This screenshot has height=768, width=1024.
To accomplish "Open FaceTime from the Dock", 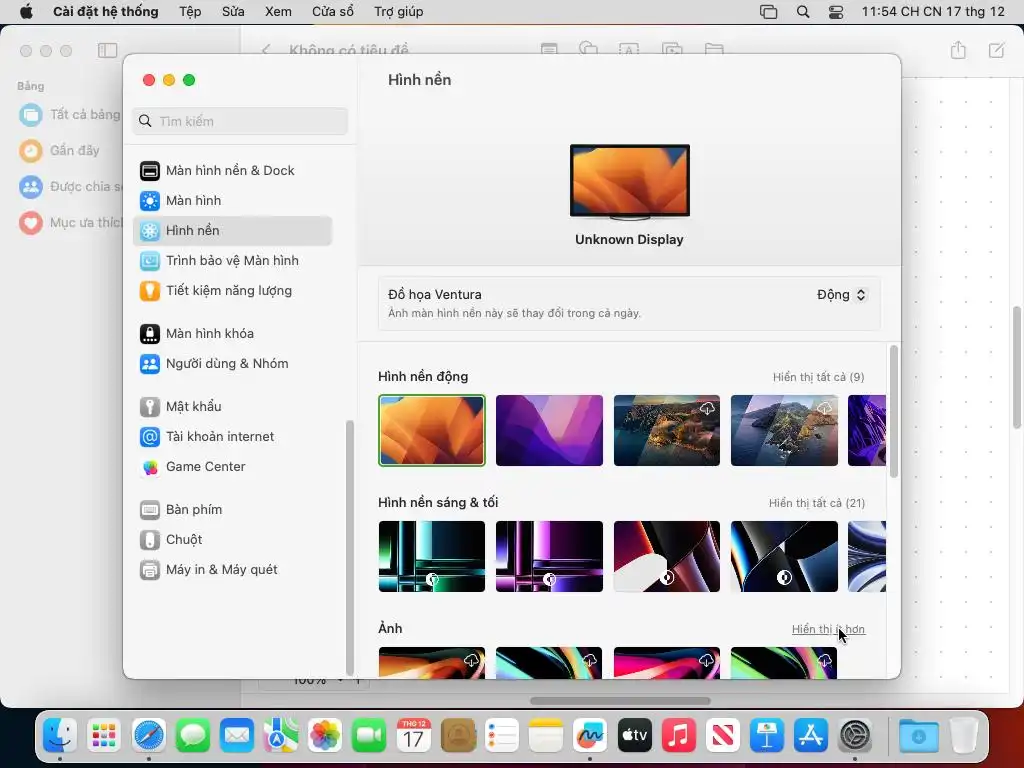I will coord(369,735).
